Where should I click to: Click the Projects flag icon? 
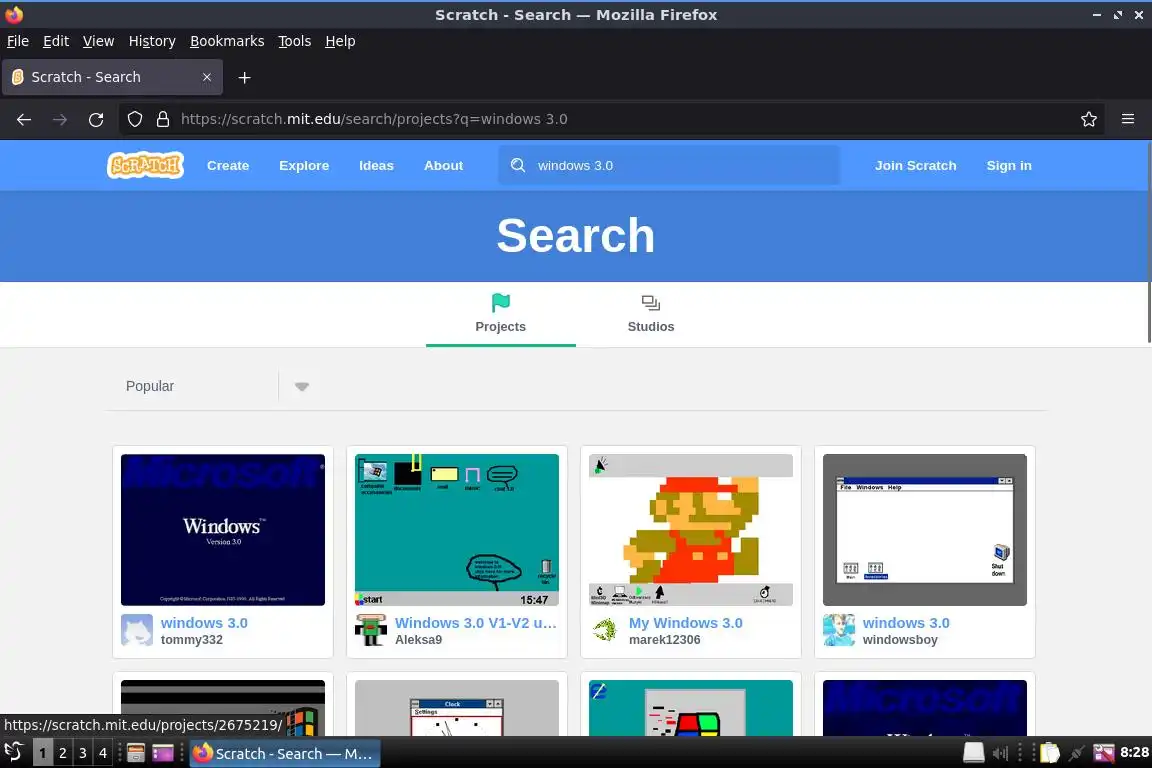tap(500, 303)
